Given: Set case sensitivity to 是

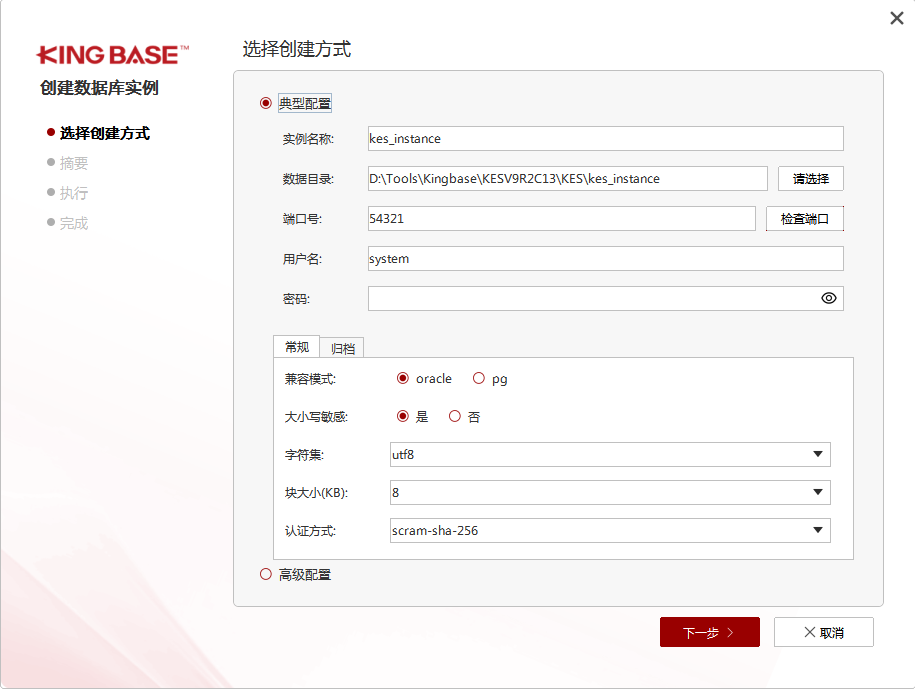Looking at the screenshot, I should [x=403, y=416].
